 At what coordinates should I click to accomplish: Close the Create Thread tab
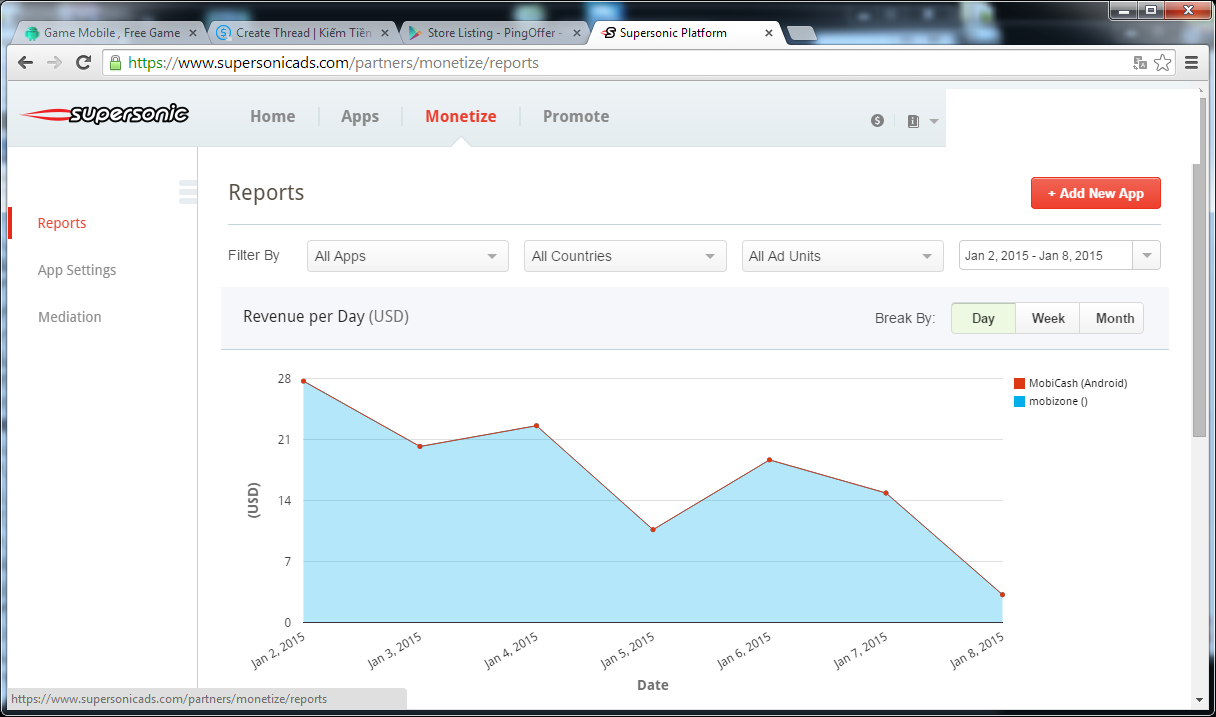pyautogui.click(x=384, y=33)
